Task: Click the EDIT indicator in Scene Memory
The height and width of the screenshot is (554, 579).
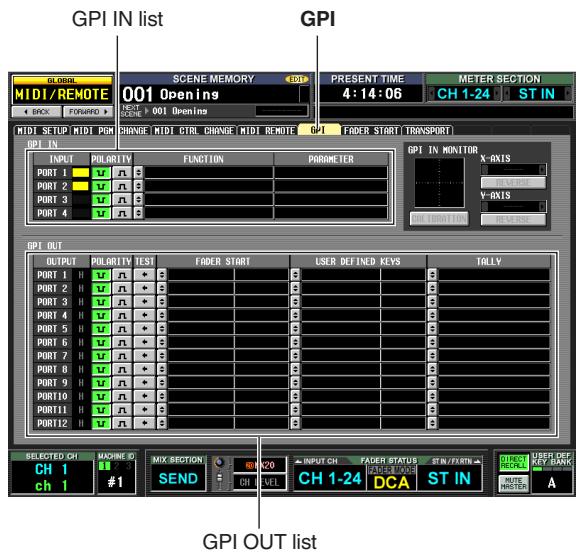Action: [297, 79]
